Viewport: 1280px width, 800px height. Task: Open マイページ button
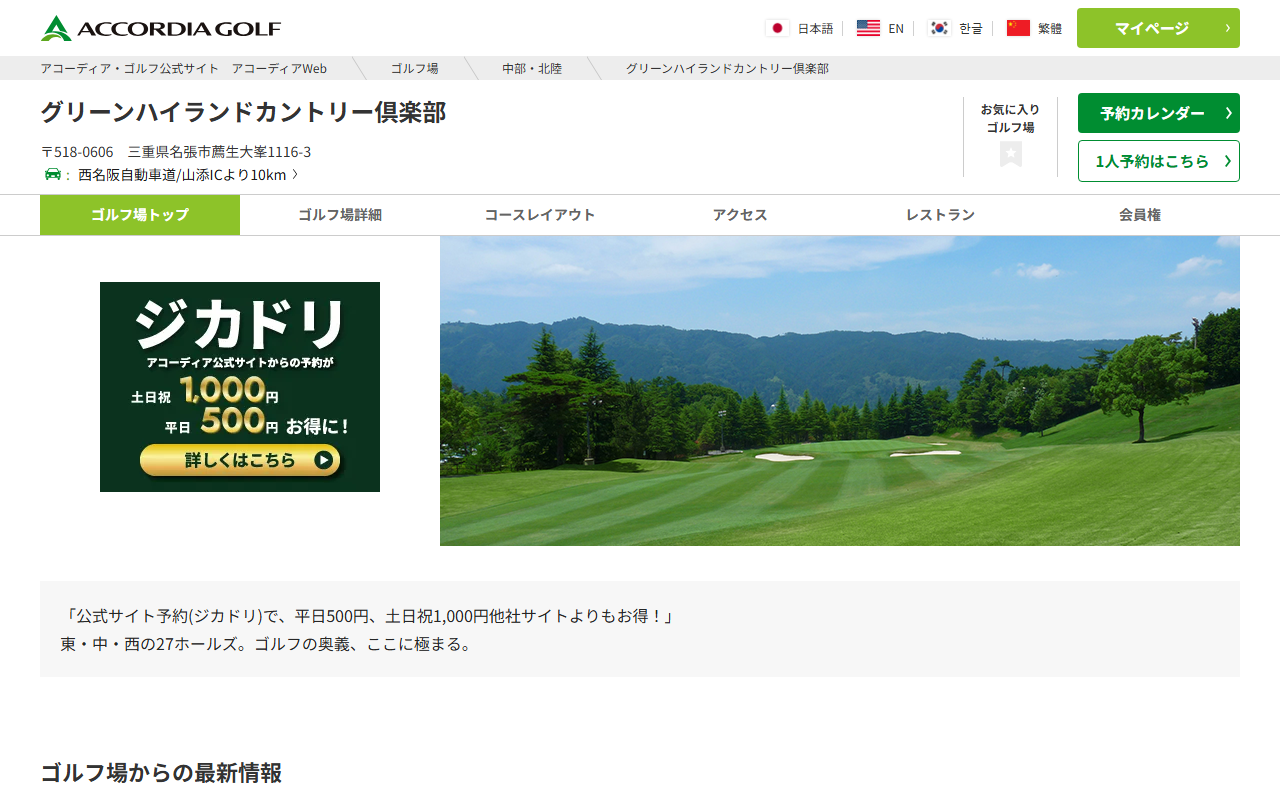point(1158,28)
